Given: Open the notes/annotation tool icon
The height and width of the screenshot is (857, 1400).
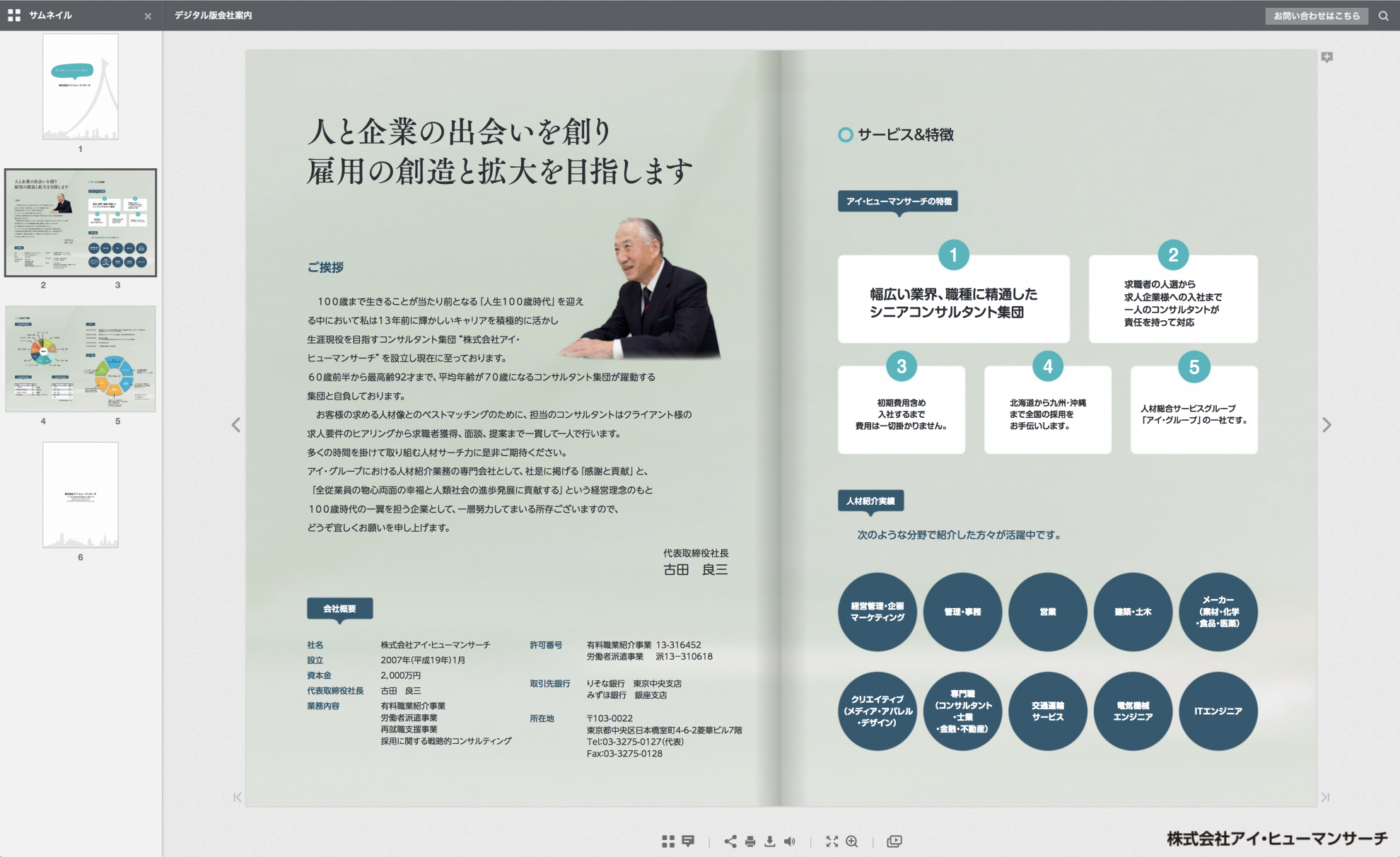Looking at the screenshot, I should [x=689, y=841].
